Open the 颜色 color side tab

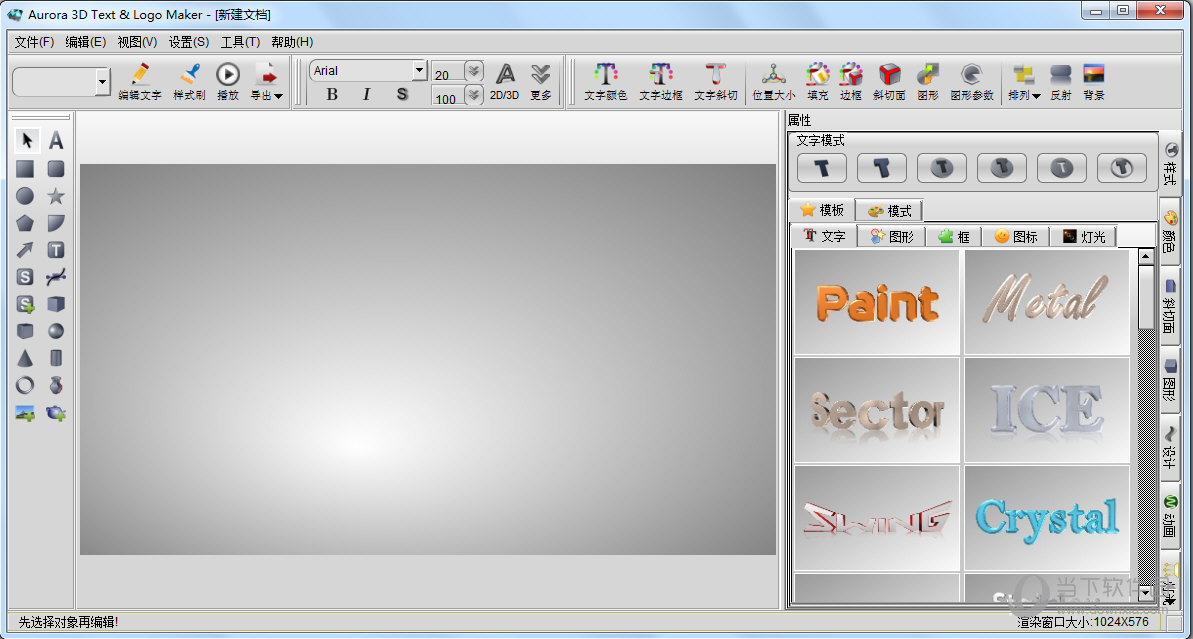click(1169, 230)
